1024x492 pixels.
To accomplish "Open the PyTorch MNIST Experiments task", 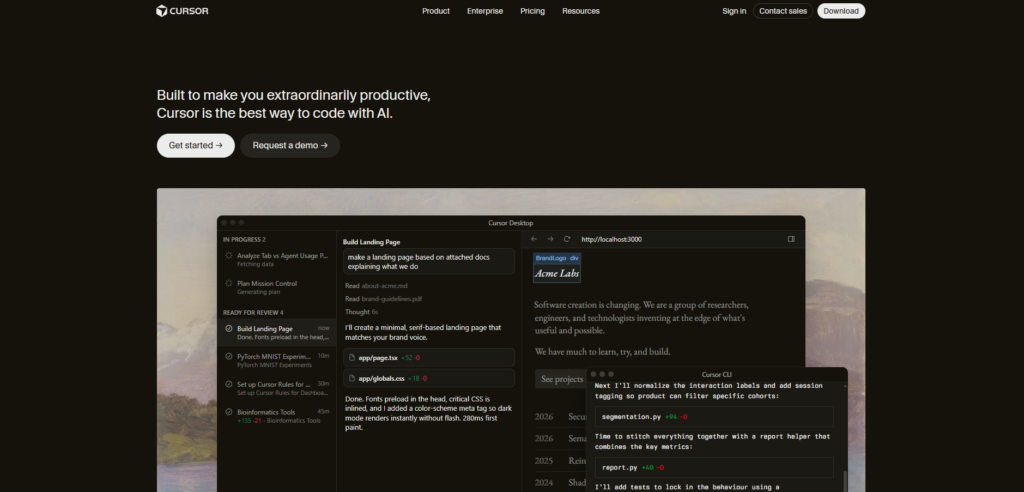I will coord(277,361).
